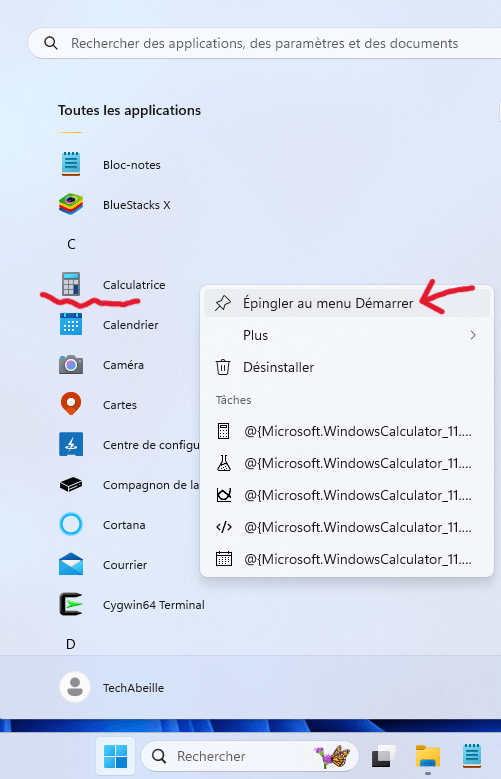This screenshot has width=501, height=779.
Task: Launch Cortana via its circle icon
Action: [71, 525]
